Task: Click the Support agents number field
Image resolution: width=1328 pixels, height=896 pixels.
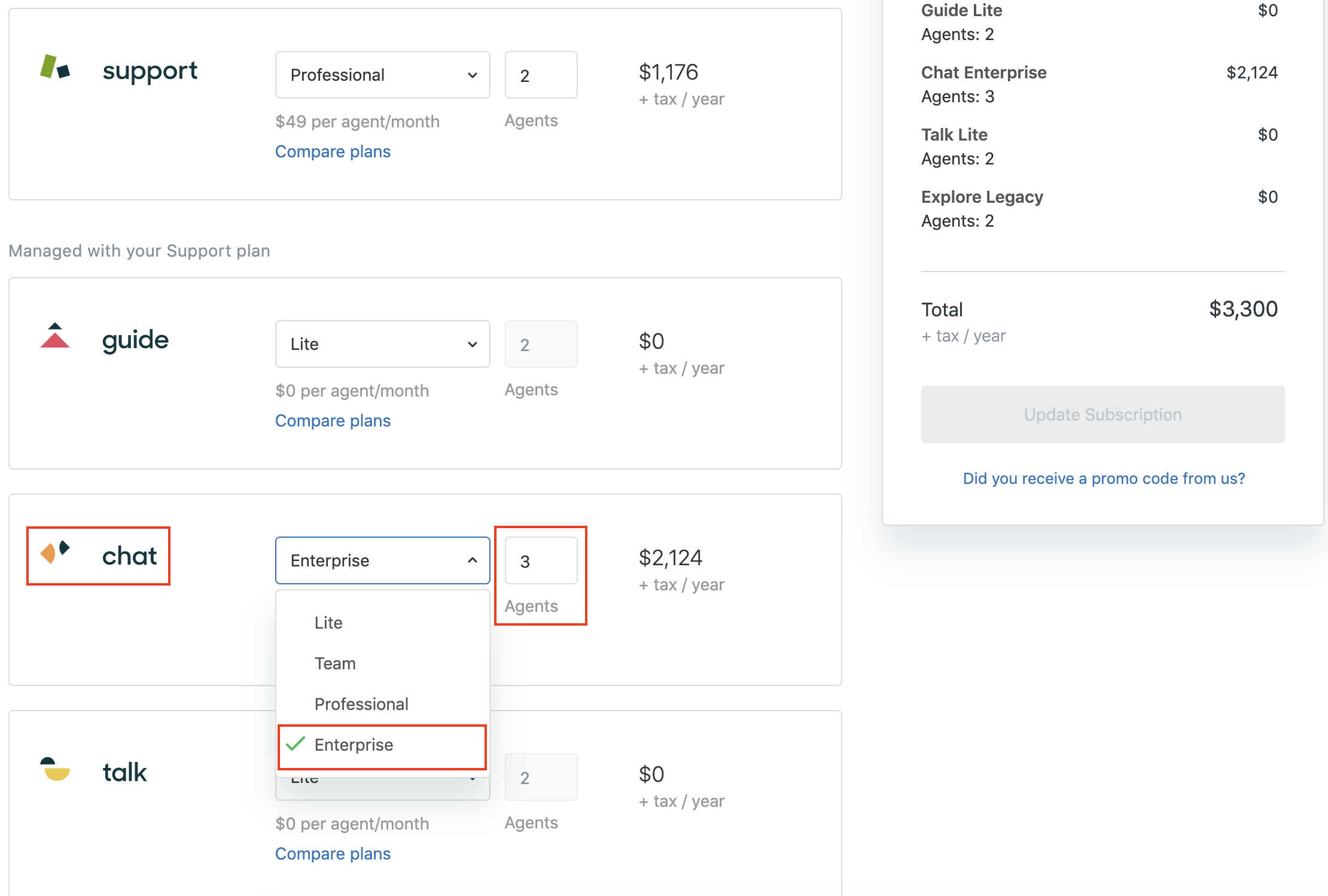Action: [x=541, y=75]
